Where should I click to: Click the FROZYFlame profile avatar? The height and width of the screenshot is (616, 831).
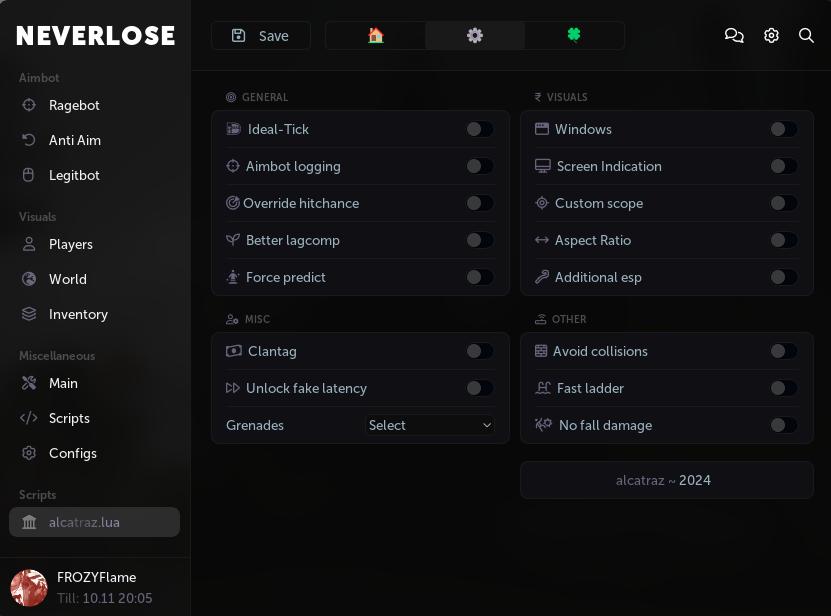click(29, 588)
